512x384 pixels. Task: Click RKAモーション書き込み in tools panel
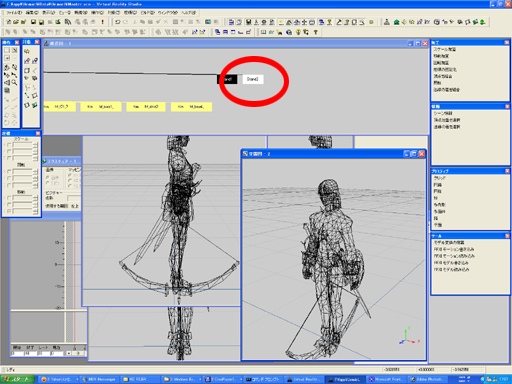click(x=454, y=249)
